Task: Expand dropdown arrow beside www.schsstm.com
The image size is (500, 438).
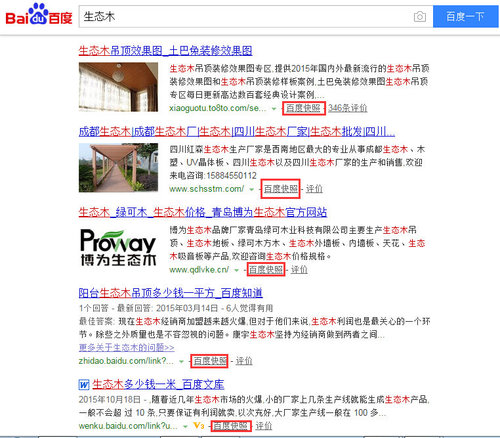Action: (x=252, y=189)
